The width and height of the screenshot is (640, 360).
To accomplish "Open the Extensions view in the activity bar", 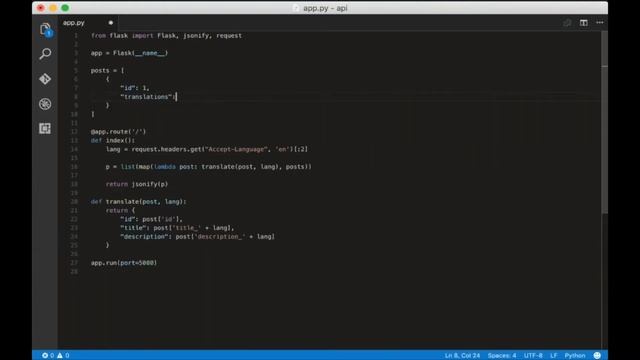I will point(45,129).
